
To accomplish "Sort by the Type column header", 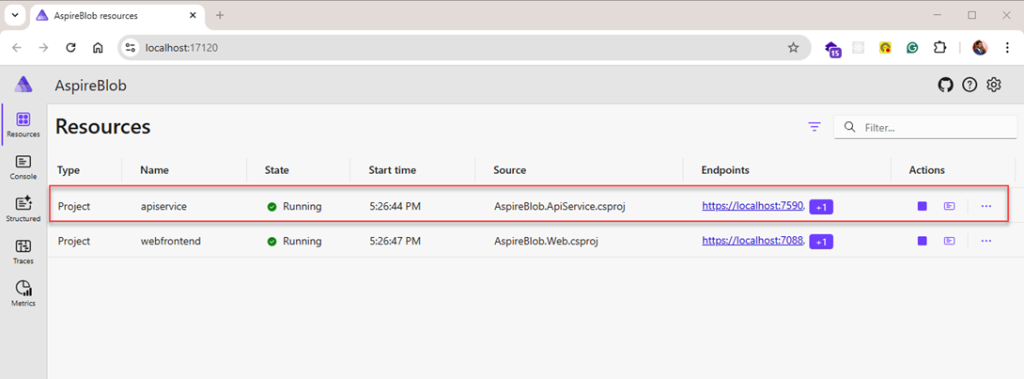I will (69, 170).
